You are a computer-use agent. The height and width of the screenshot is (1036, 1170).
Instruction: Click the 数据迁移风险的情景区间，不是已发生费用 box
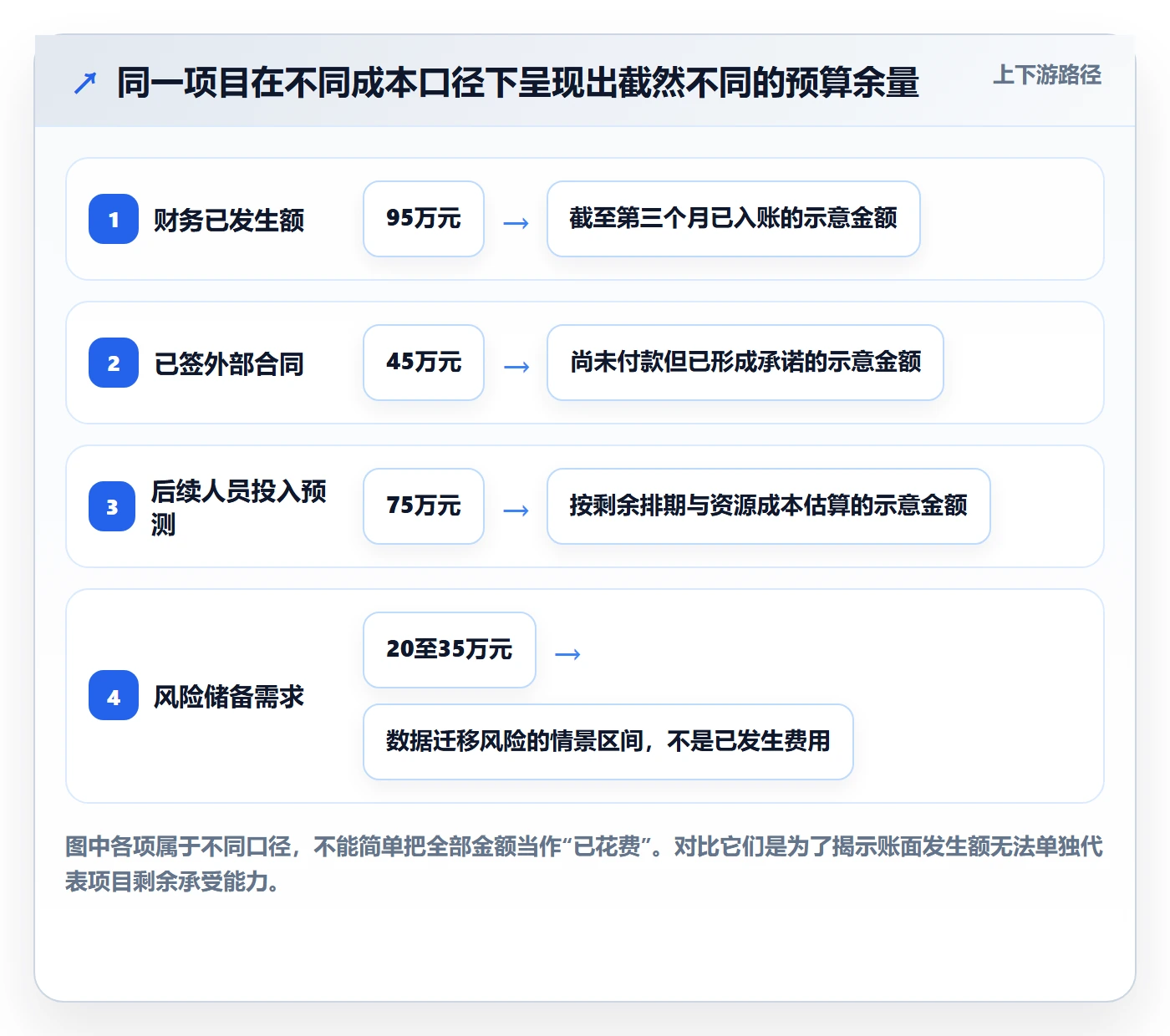[x=608, y=742]
